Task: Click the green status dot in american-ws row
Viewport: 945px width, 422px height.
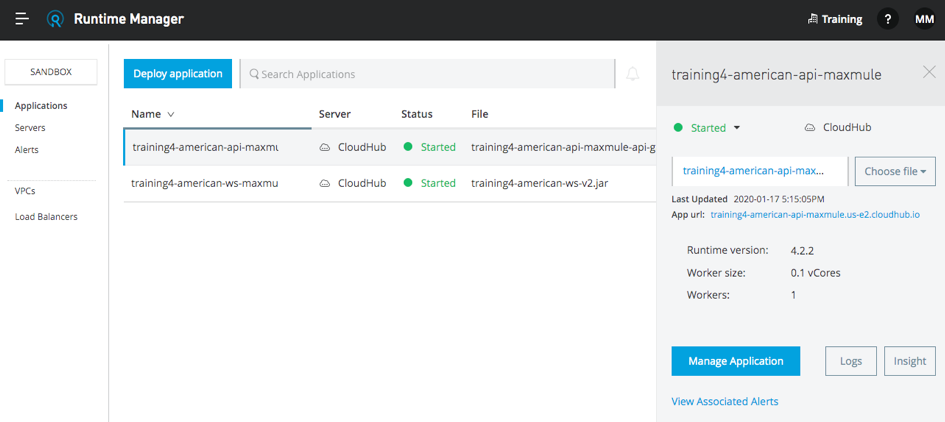Action: click(408, 183)
